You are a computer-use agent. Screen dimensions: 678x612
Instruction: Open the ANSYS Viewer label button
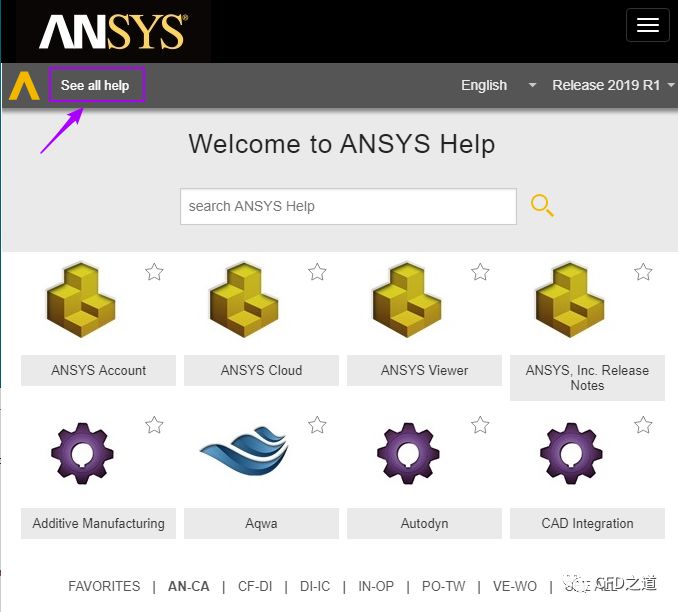pos(424,370)
